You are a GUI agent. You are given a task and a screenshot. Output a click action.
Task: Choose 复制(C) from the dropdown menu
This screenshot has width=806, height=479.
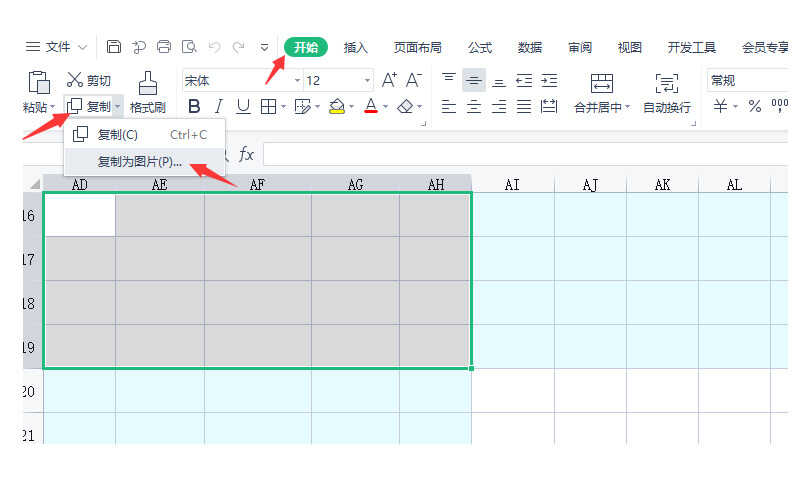(x=145, y=135)
